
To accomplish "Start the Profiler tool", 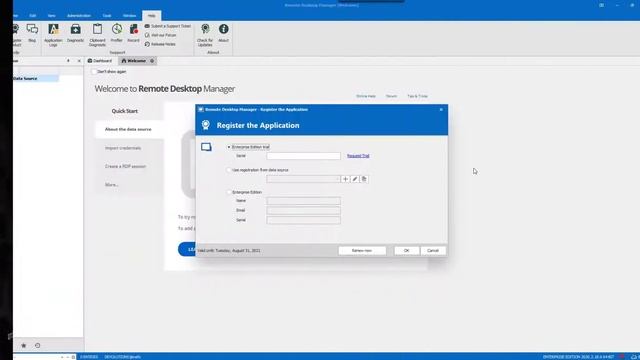I will 116,33.
